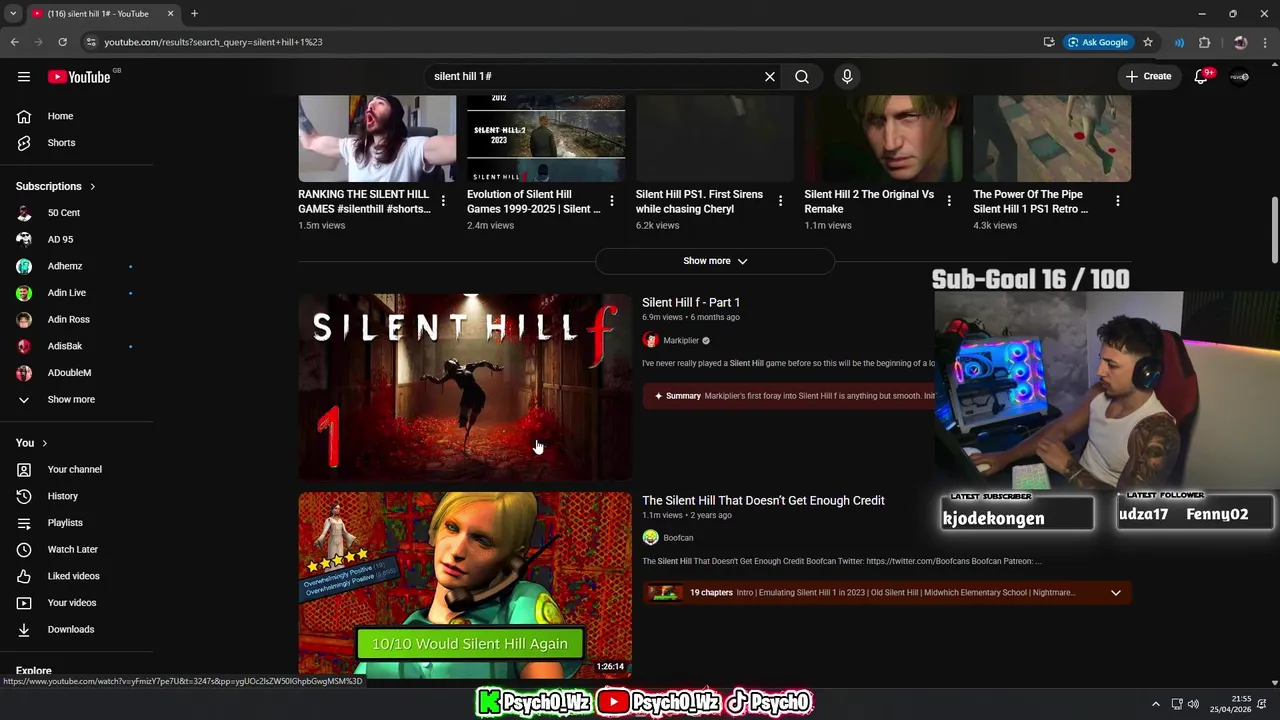Start voice search with the microphone

pos(847,76)
